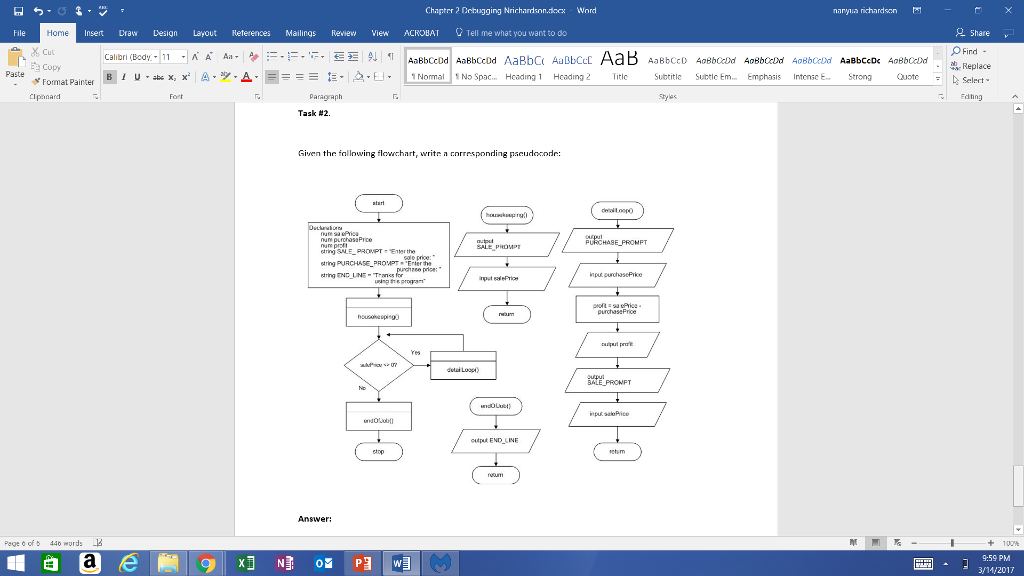The image size is (1024, 576).
Task: Open the font size dropdown
Action: [x=183, y=55]
